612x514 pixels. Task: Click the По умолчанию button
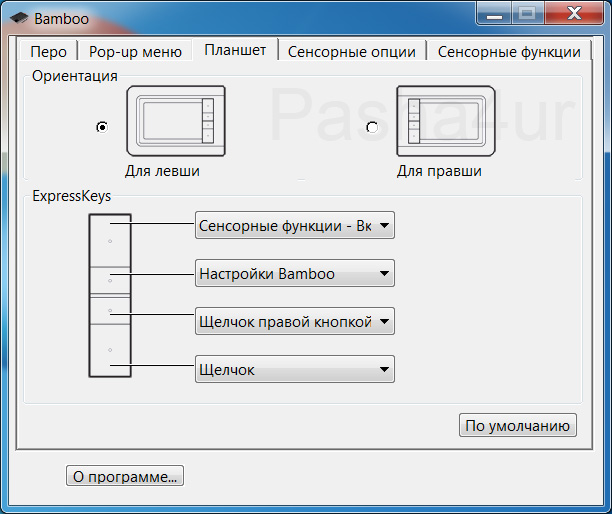(518, 425)
